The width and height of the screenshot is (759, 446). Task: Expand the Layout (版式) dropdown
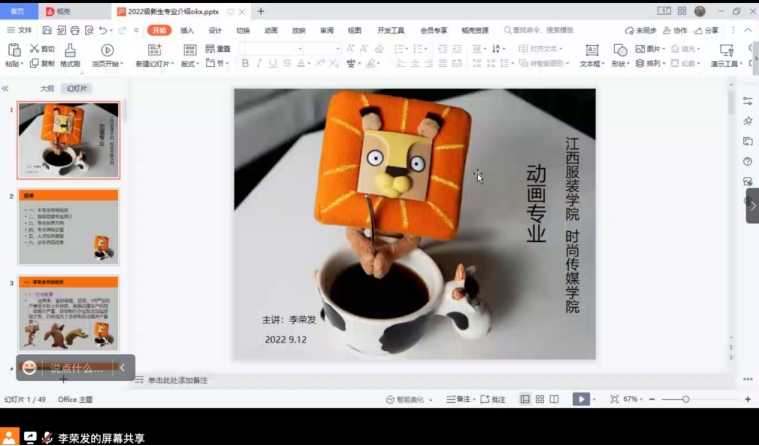coord(190,63)
